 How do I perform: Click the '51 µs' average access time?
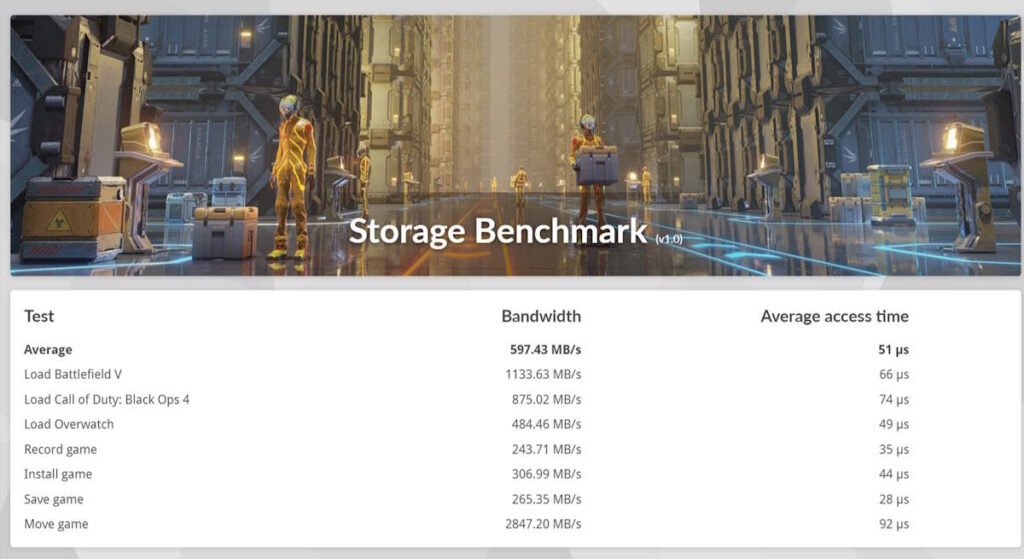(893, 349)
